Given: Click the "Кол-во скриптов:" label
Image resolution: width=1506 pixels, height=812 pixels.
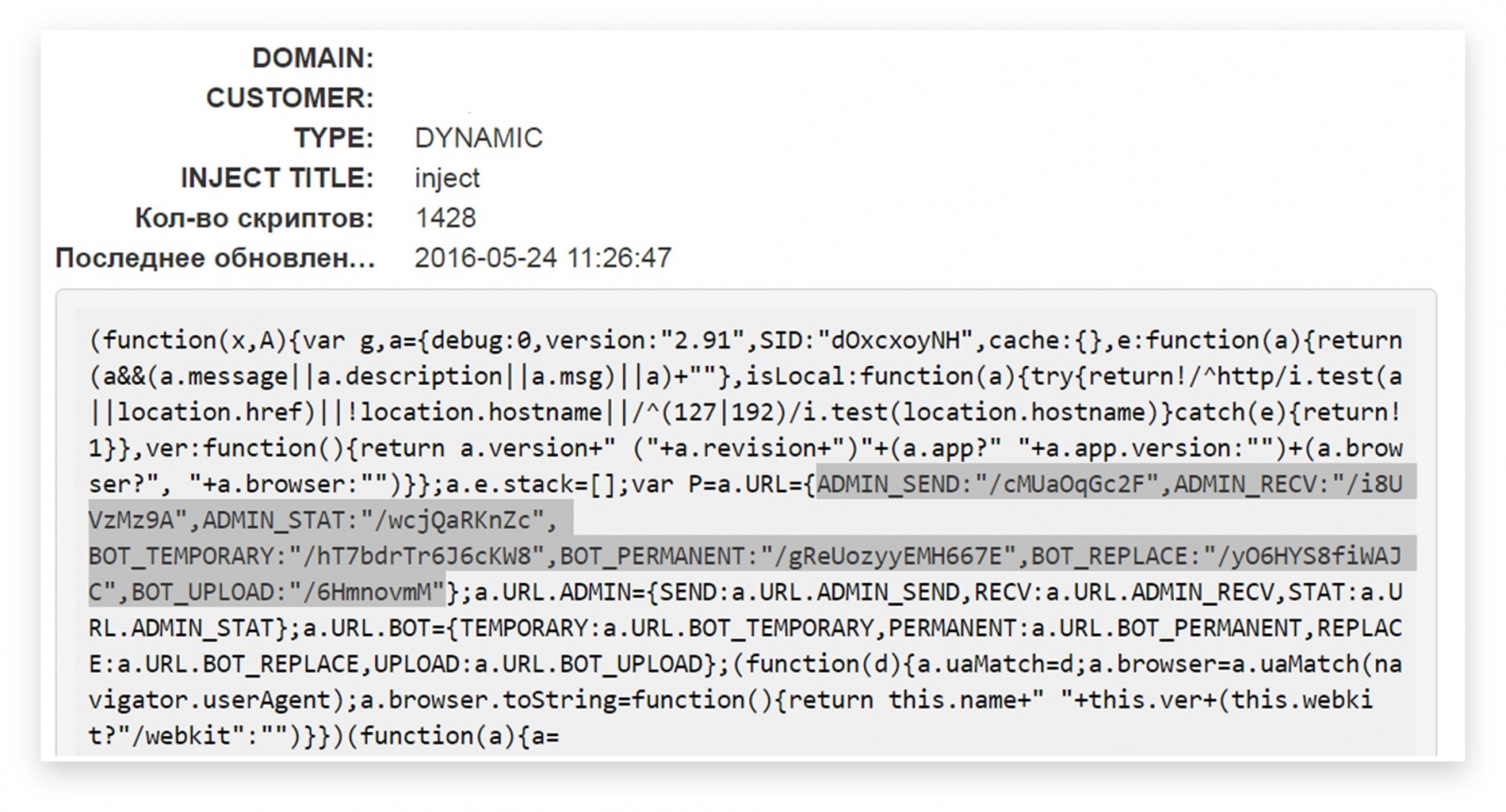Looking at the screenshot, I should [x=254, y=218].
